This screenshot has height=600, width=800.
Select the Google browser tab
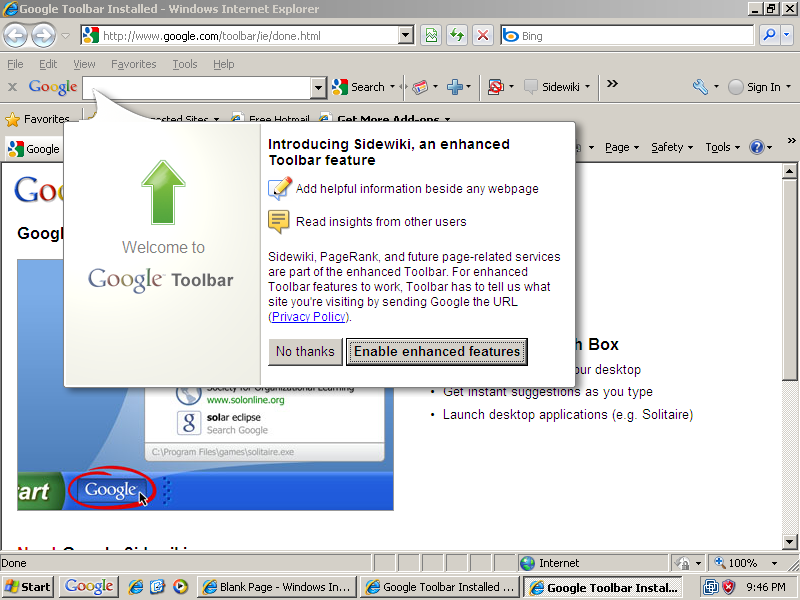click(x=34, y=149)
